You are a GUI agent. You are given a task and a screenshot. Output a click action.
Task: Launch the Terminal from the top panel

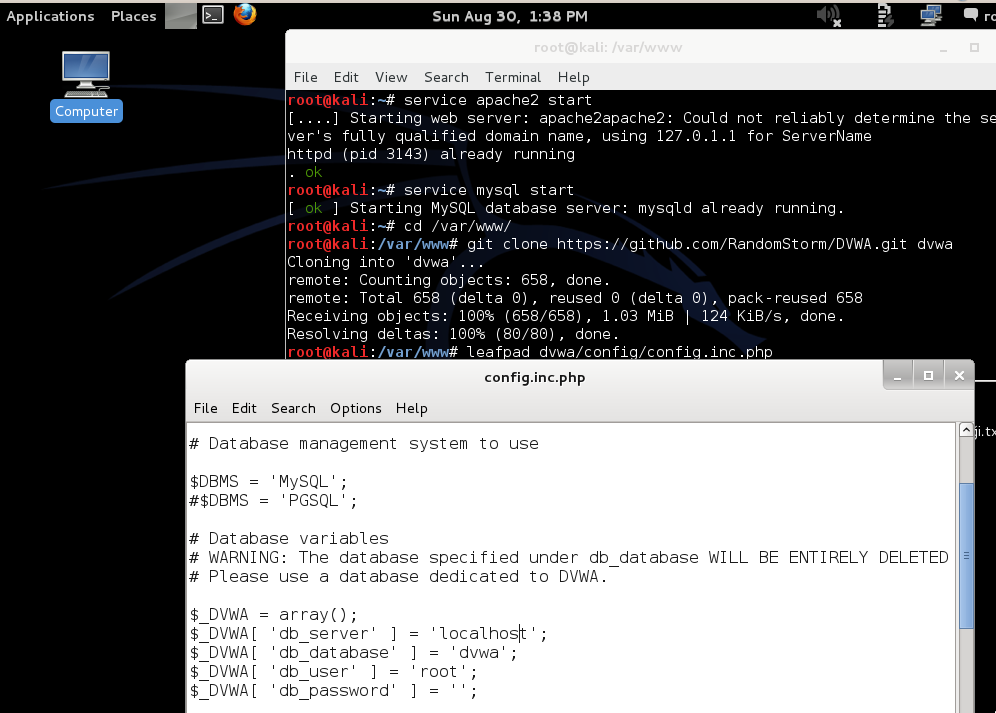(212, 15)
